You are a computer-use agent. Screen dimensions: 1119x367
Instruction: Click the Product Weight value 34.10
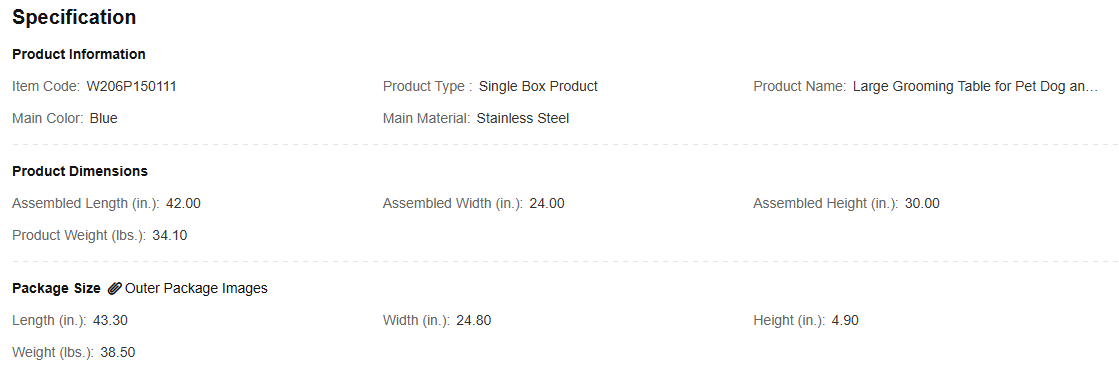click(170, 236)
